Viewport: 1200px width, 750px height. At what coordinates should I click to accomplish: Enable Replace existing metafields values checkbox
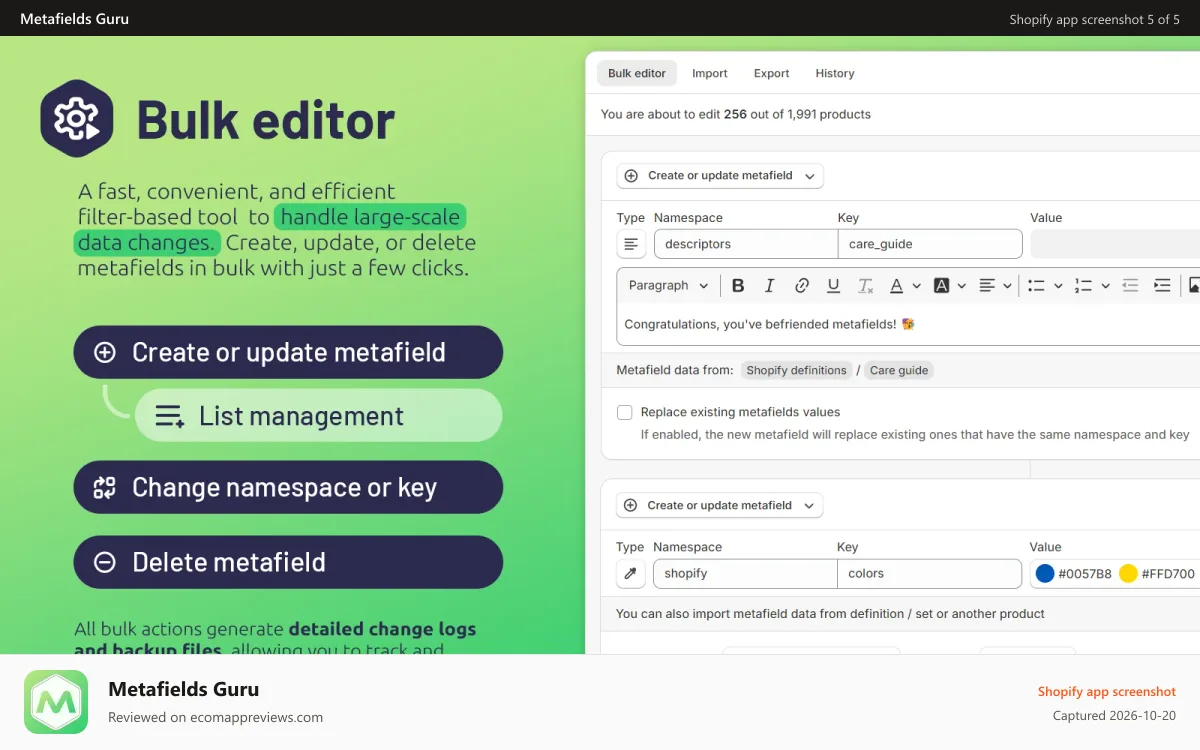pyautogui.click(x=624, y=412)
